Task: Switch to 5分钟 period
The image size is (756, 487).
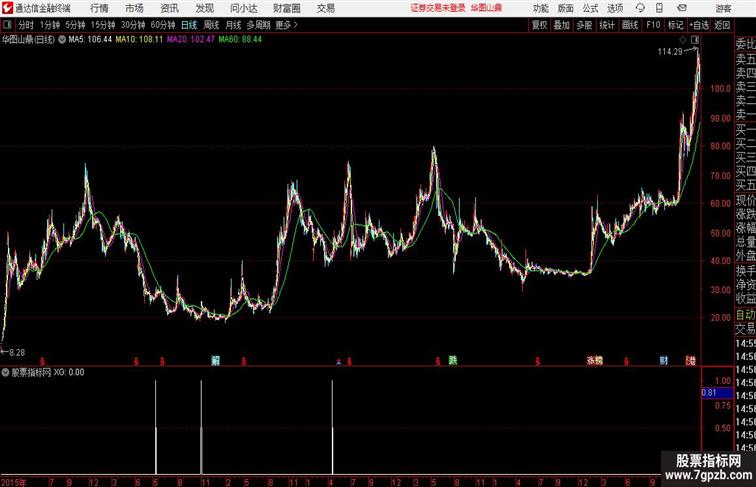Action: [x=75, y=25]
